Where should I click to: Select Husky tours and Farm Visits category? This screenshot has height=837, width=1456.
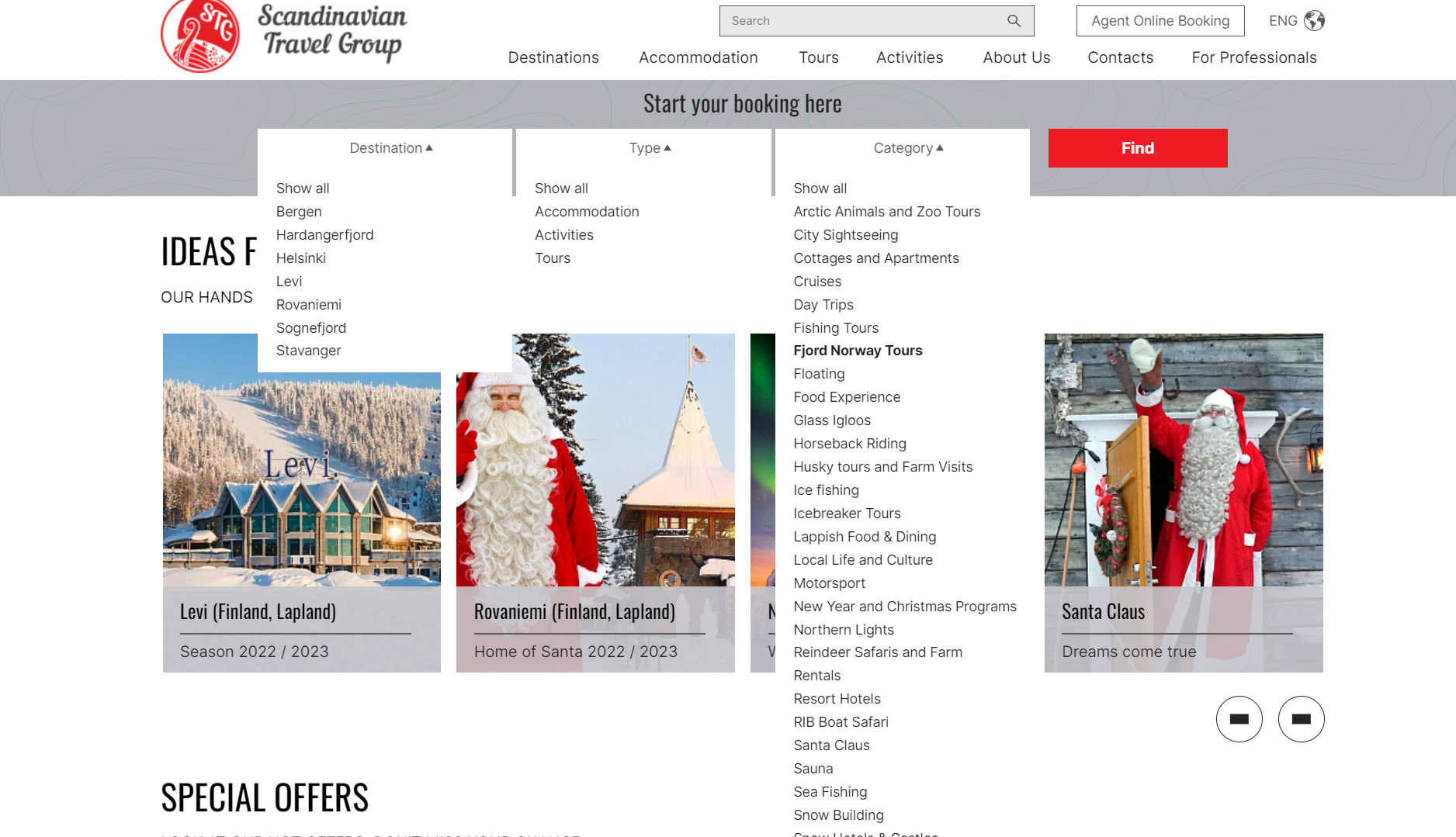tap(882, 467)
